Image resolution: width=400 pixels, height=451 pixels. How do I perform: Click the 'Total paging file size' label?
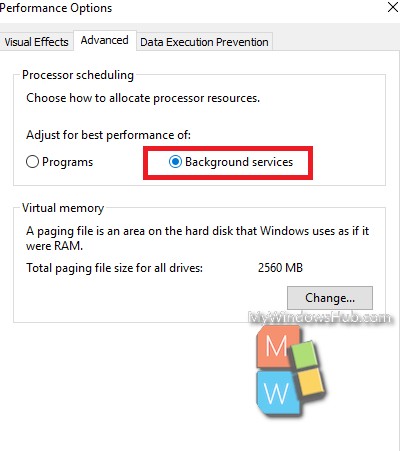114,268
